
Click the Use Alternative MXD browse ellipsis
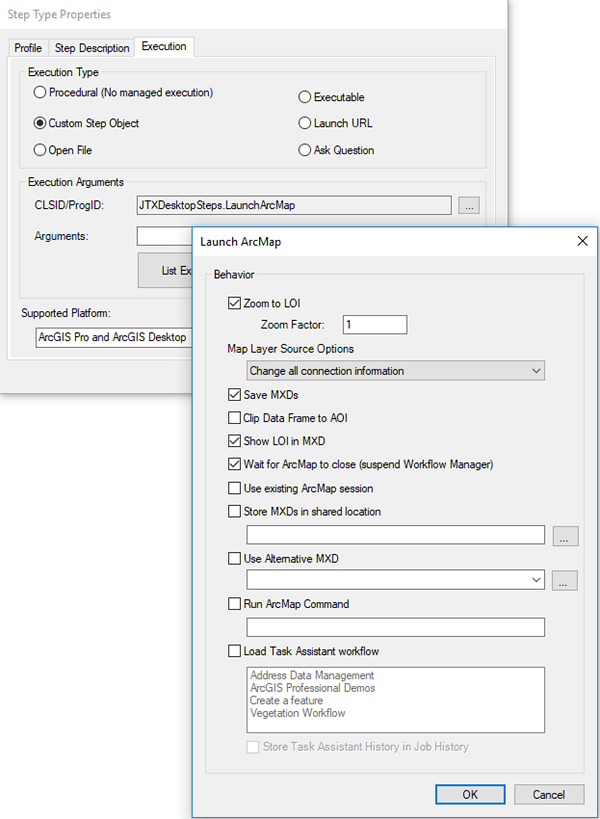(x=565, y=580)
